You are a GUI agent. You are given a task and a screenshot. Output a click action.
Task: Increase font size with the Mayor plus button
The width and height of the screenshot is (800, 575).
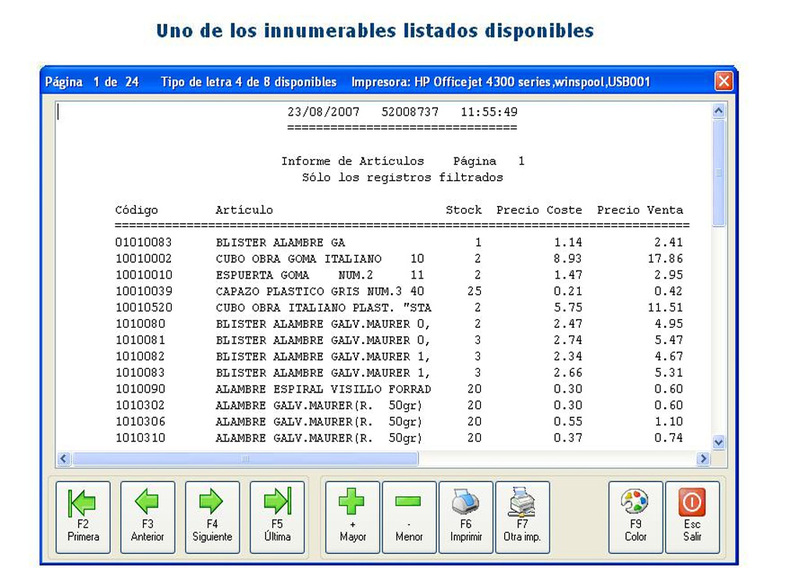353,517
